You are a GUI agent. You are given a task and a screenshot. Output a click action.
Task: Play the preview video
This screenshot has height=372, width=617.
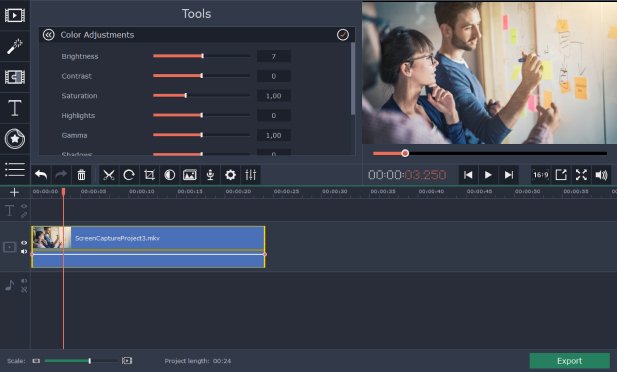coord(488,175)
